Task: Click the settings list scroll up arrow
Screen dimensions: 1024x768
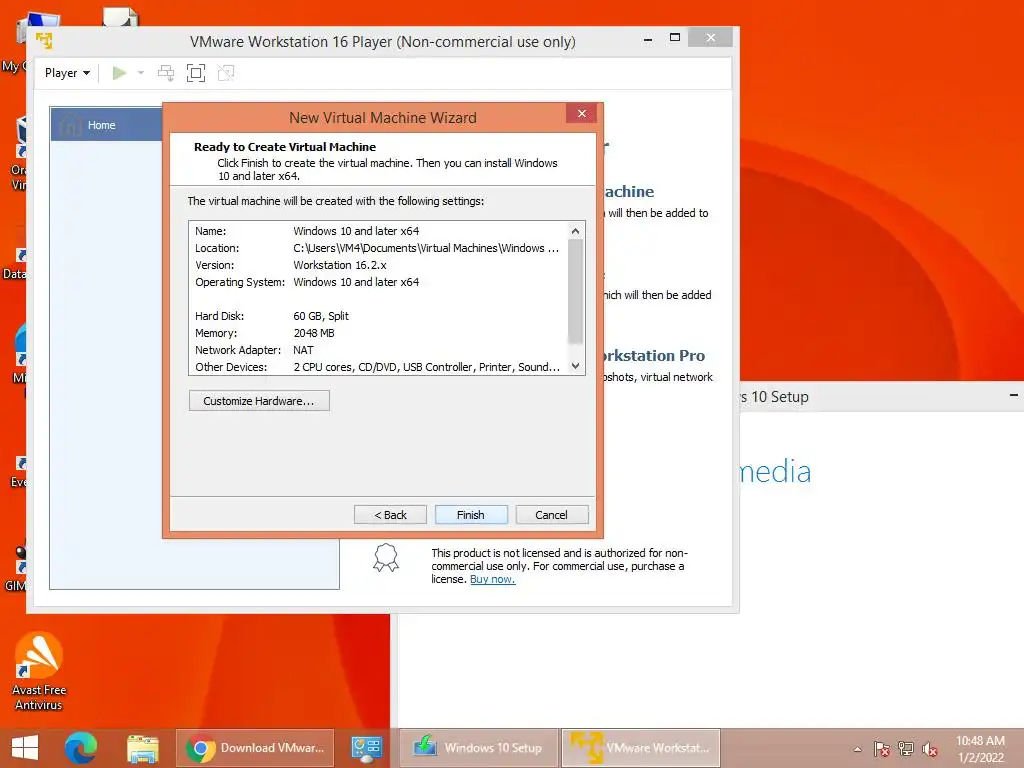Action: point(575,231)
